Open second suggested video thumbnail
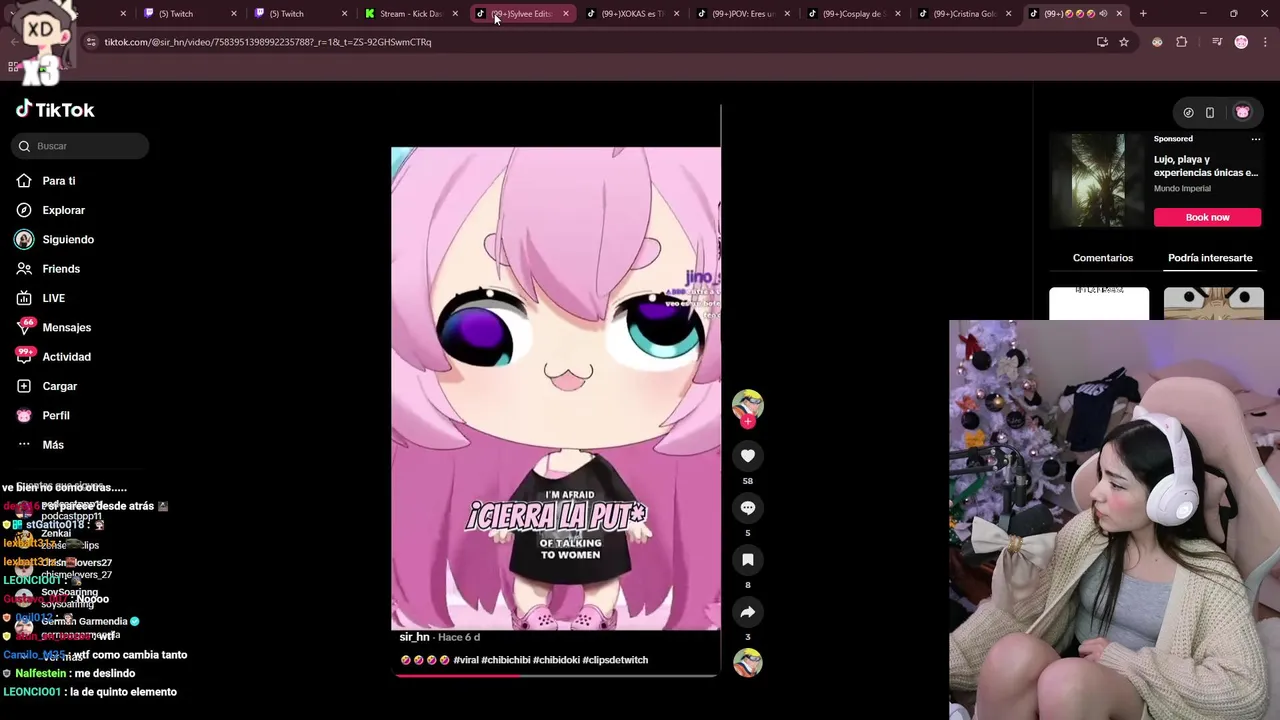 click(x=1213, y=304)
